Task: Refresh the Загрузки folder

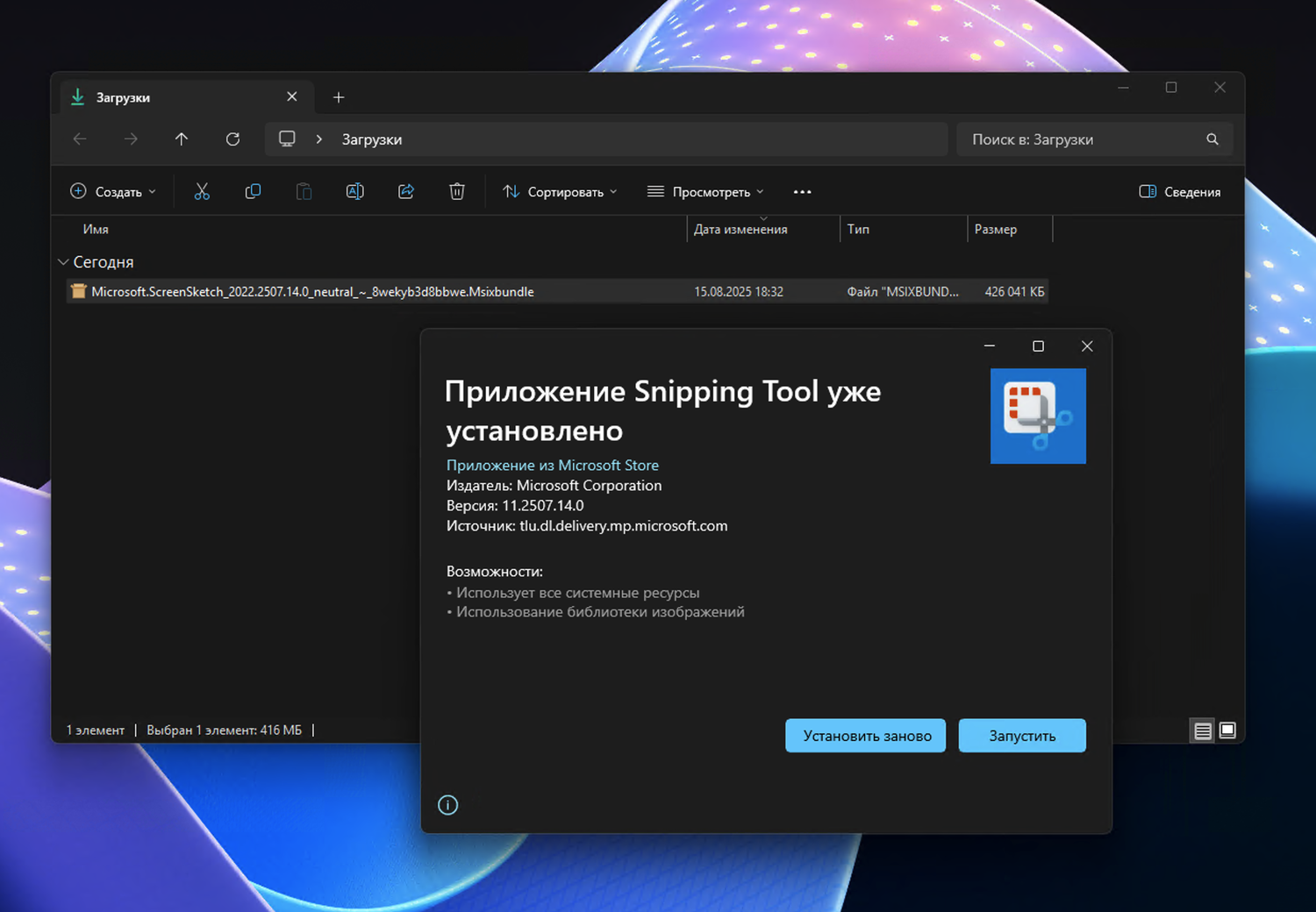Action: click(232, 139)
